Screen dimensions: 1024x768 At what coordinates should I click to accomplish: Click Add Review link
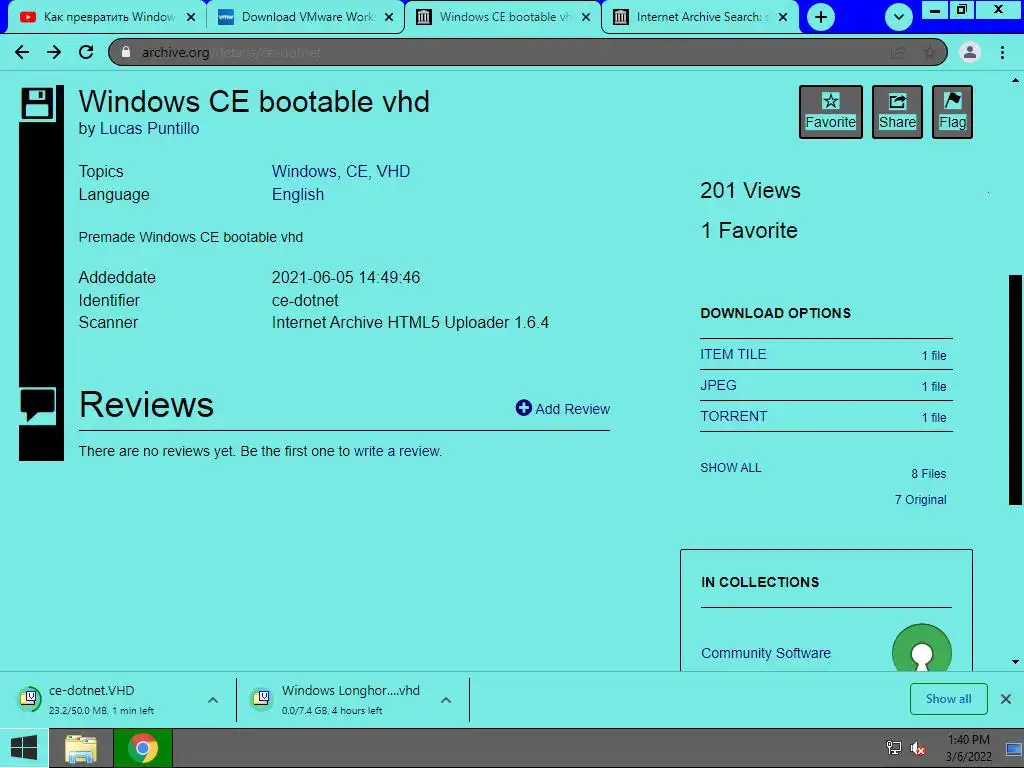(x=562, y=409)
